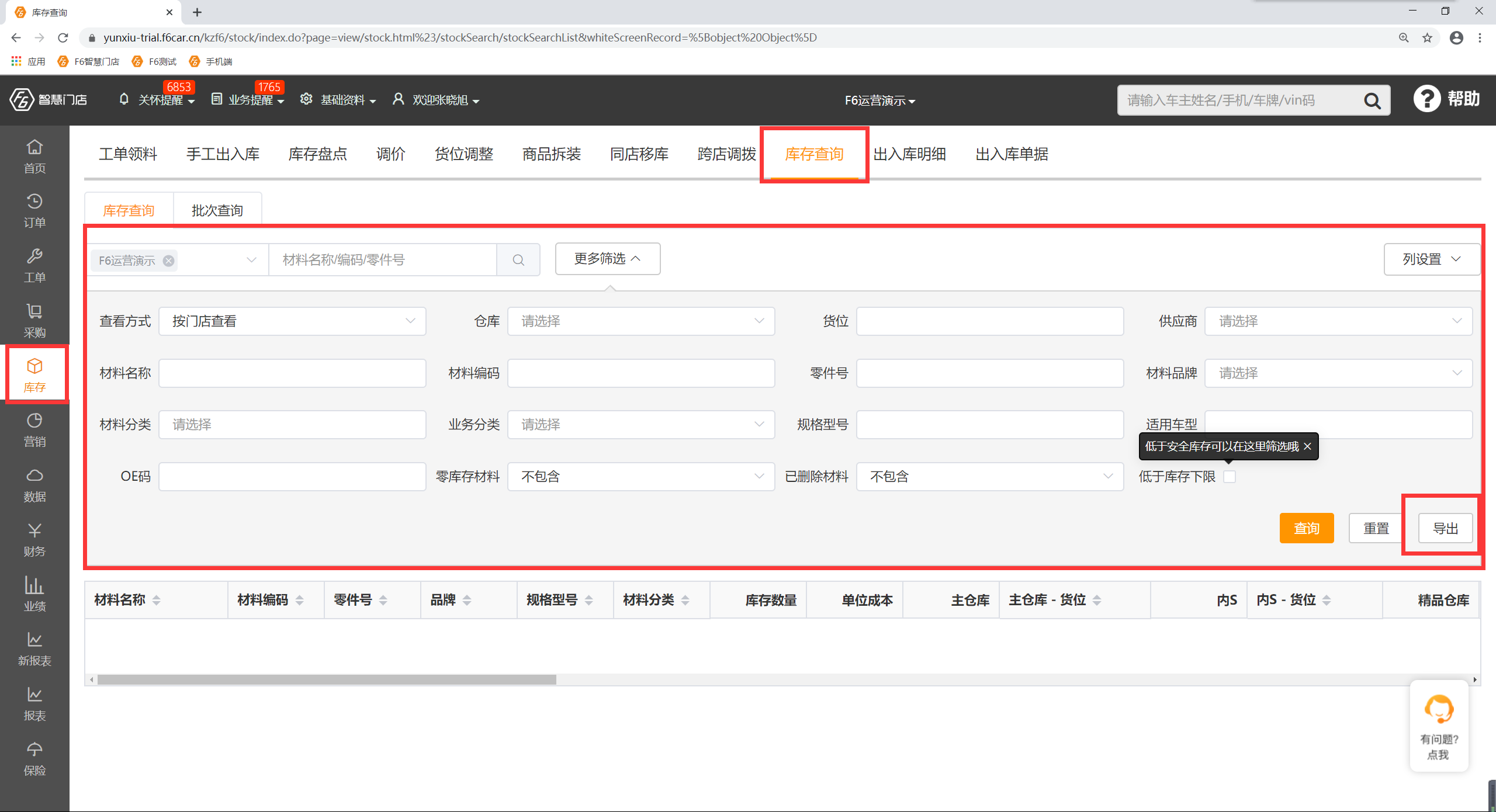
Task: Open the 欢迎张晓旭 user menu
Action: [437, 100]
